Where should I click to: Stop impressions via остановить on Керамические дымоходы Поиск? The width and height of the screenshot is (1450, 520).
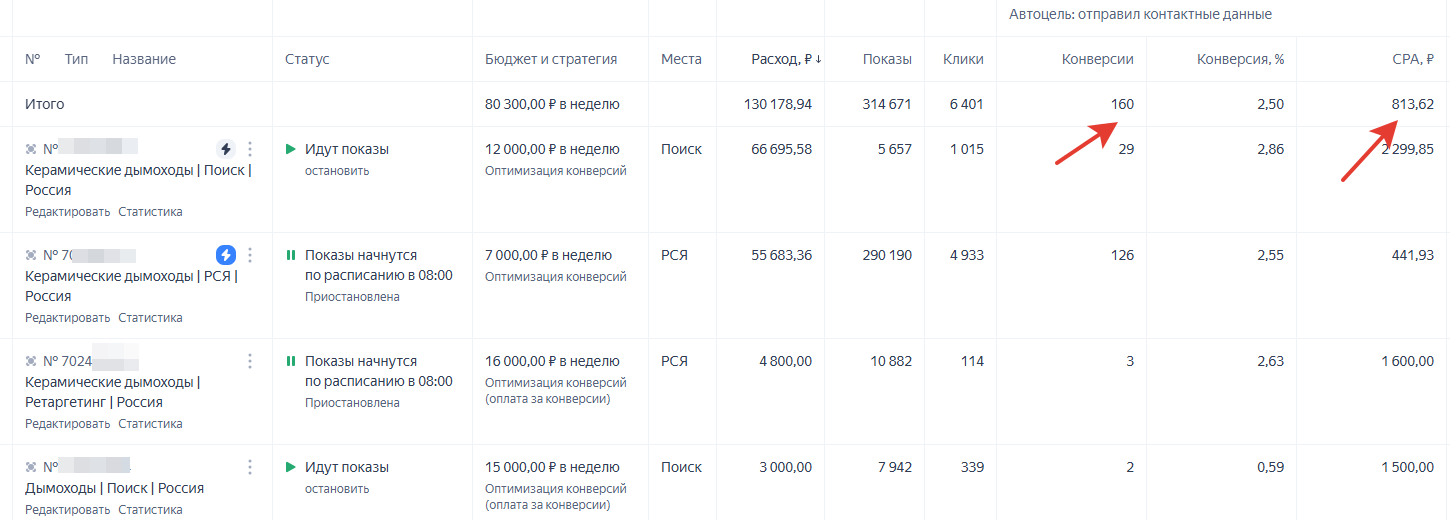click(337, 171)
